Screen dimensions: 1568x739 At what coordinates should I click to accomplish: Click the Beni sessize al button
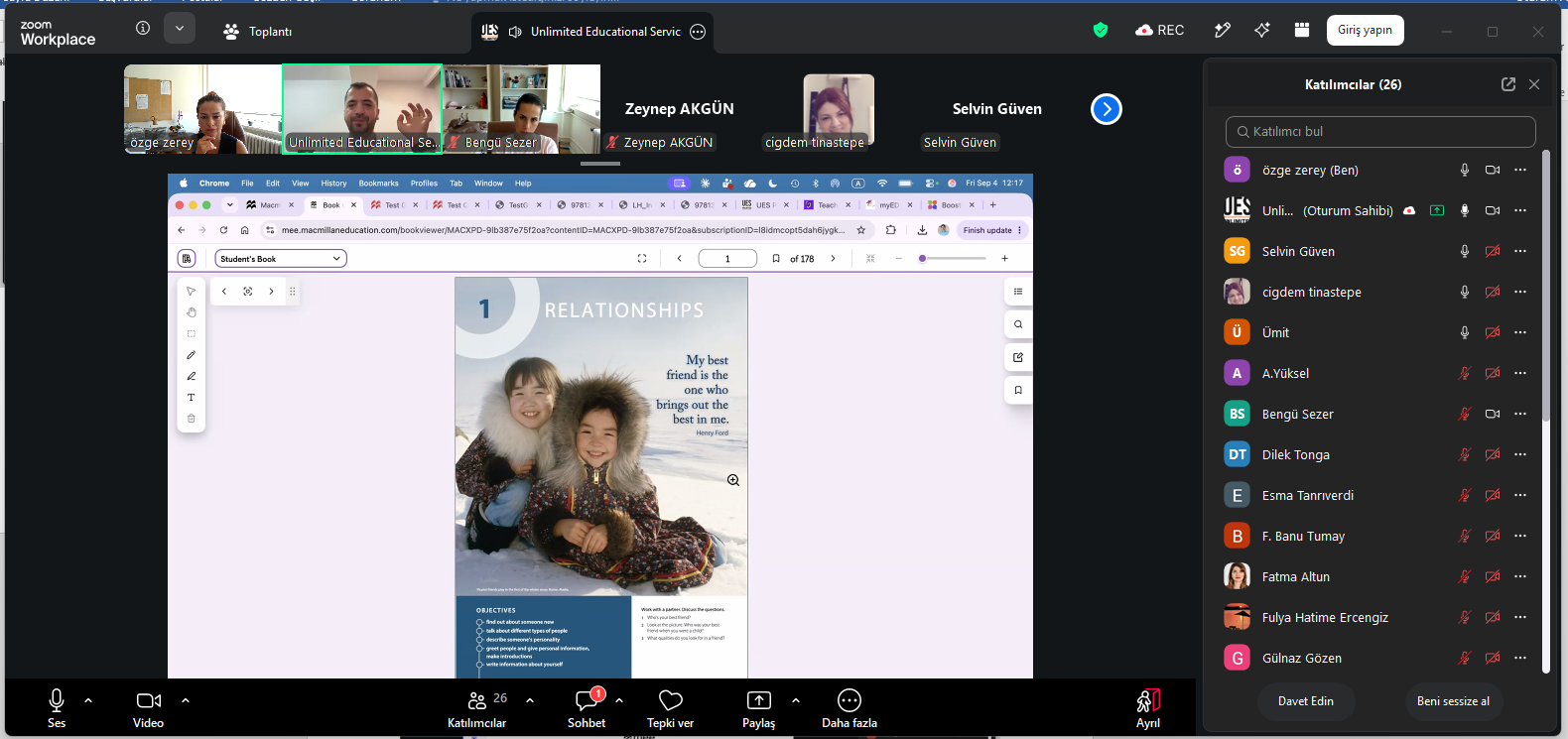[x=1453, y=701]
